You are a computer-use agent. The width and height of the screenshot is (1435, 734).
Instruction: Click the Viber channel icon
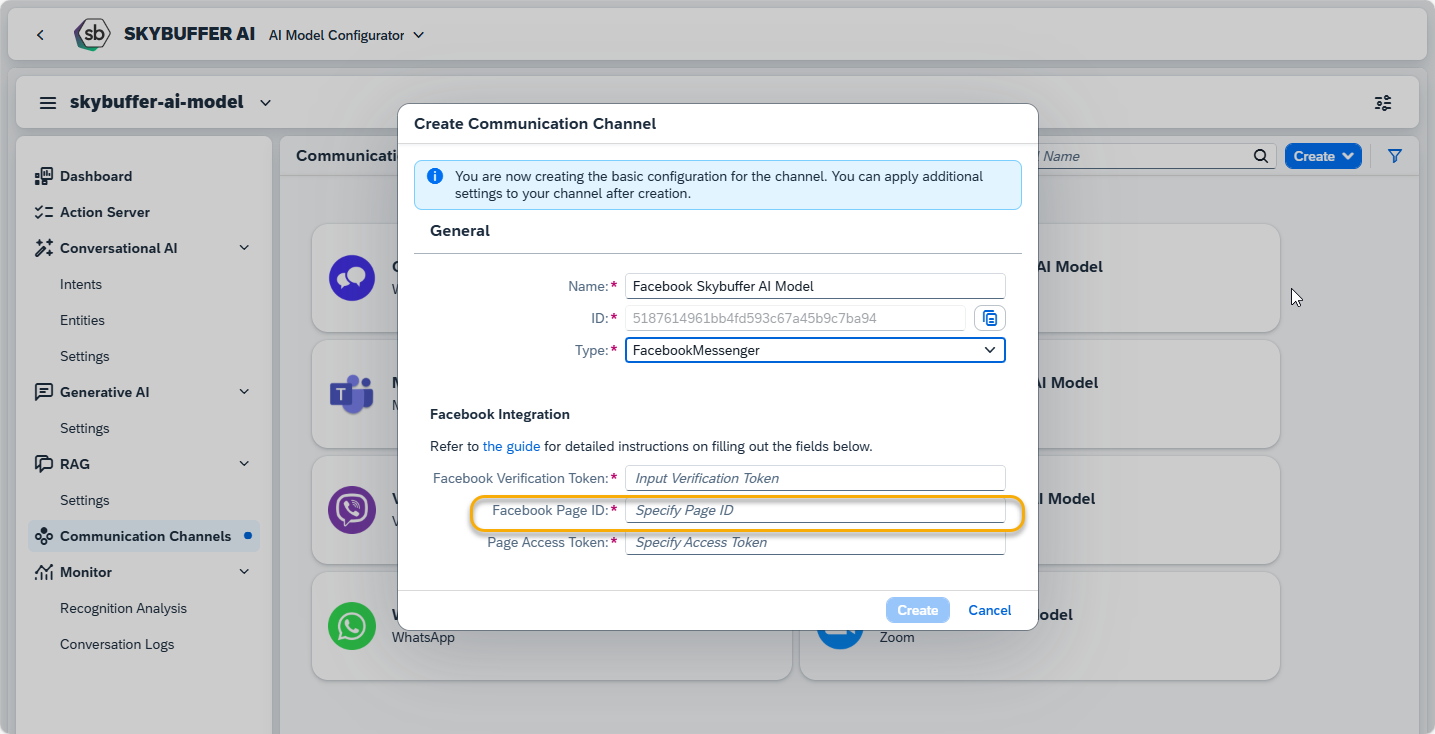(352, 510)
